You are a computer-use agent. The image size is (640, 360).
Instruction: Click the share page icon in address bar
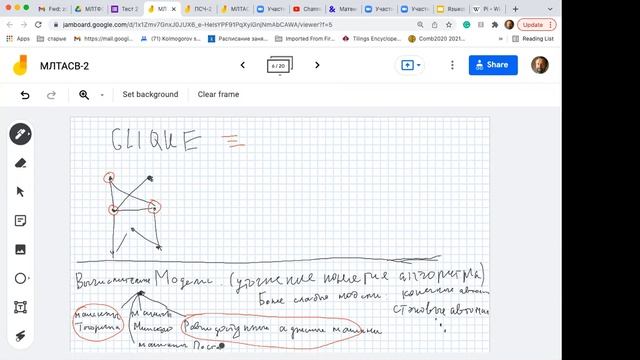point(434,25)
